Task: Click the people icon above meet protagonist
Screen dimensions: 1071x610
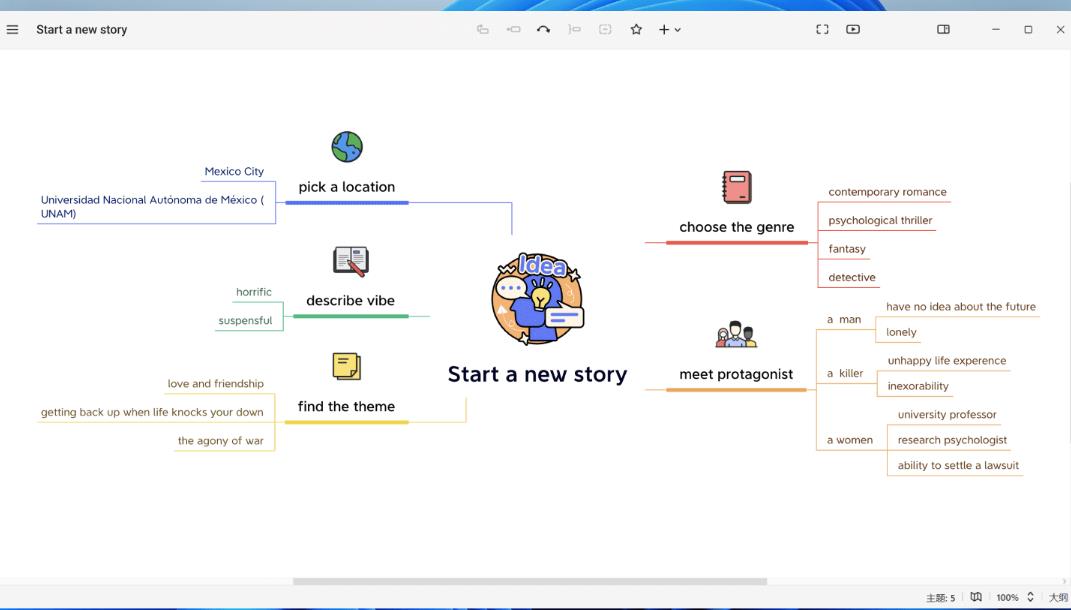Action: pyautogui.click(x=736, y=335)
